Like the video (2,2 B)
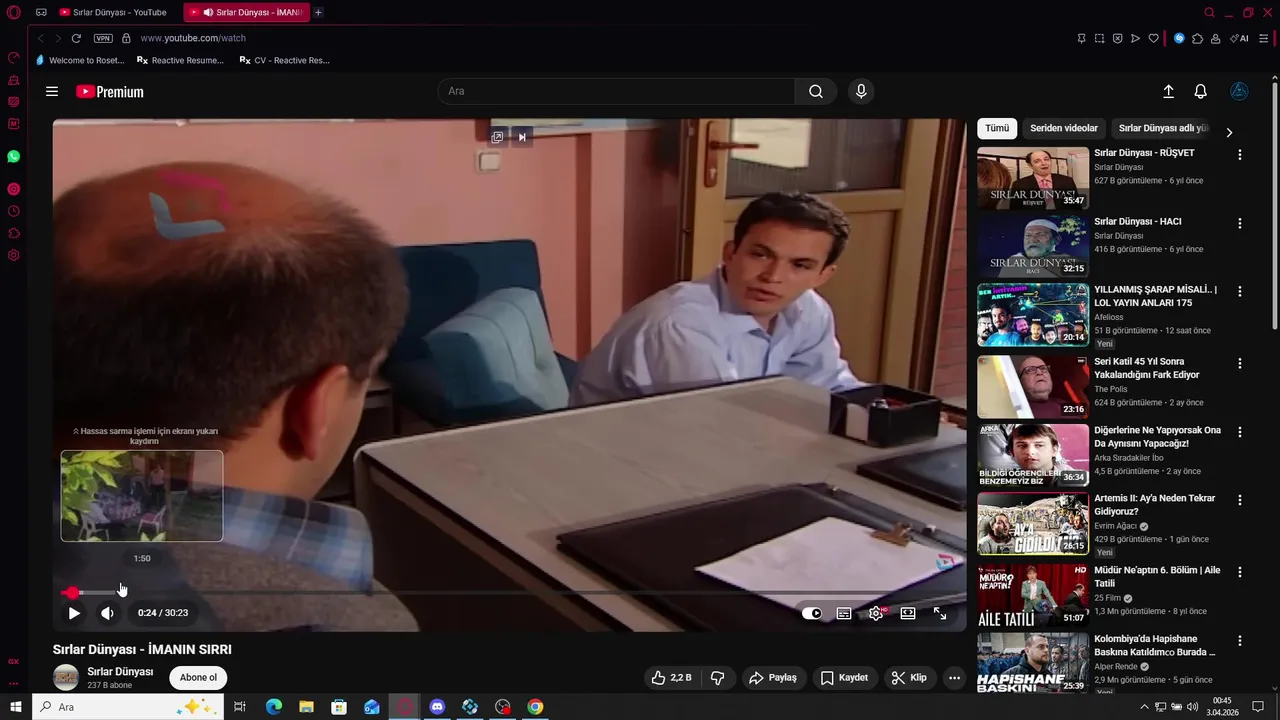This screenshot has height=720, width=1280. [x=671, y=678]
